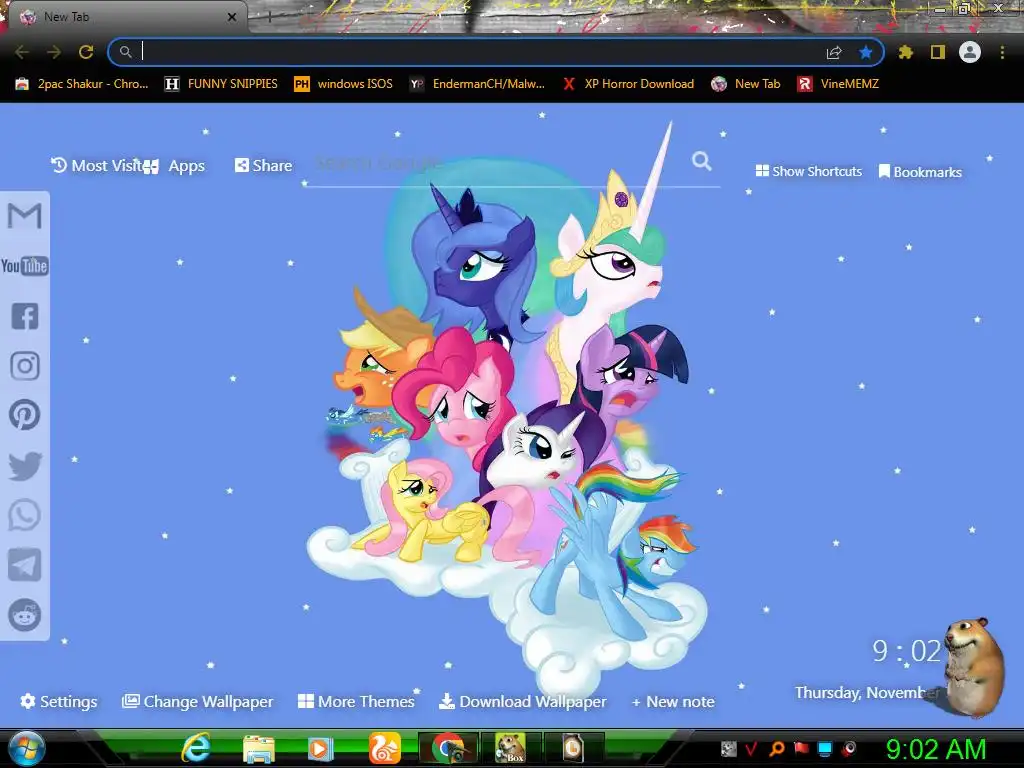Launch Internet Explorer from taskbar
The width and height of the screenshot is (1024, 768).
[x=196, y=748]
